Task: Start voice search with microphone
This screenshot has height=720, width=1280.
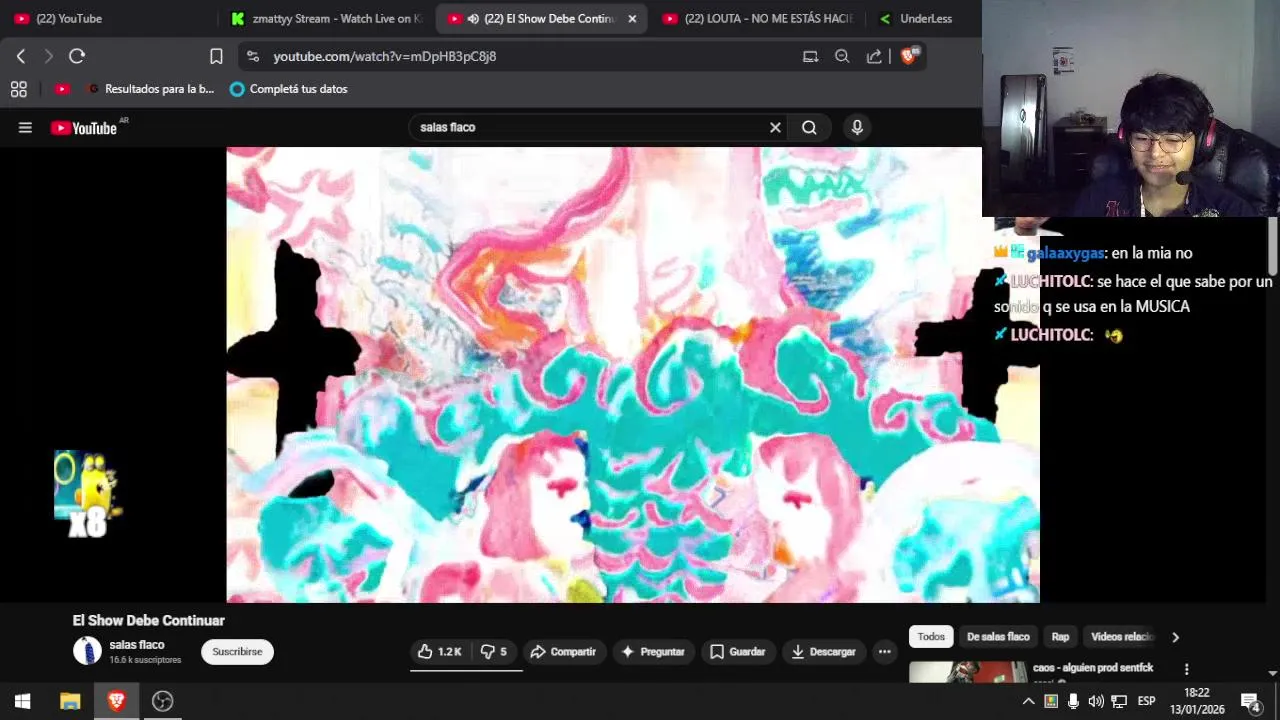Action: click(x=857, y=127)
